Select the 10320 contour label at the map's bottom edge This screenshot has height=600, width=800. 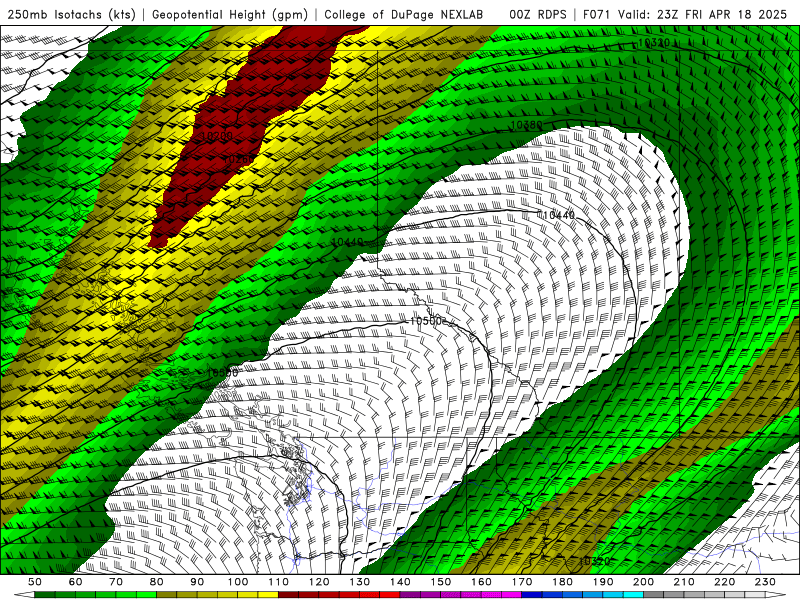(x=594, y=561)
